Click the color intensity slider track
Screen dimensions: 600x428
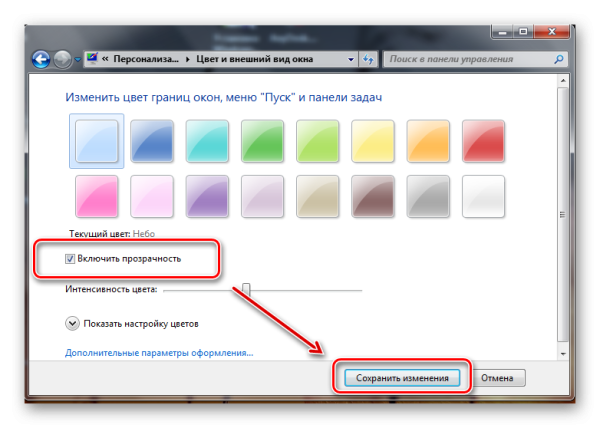pos(300,290)
